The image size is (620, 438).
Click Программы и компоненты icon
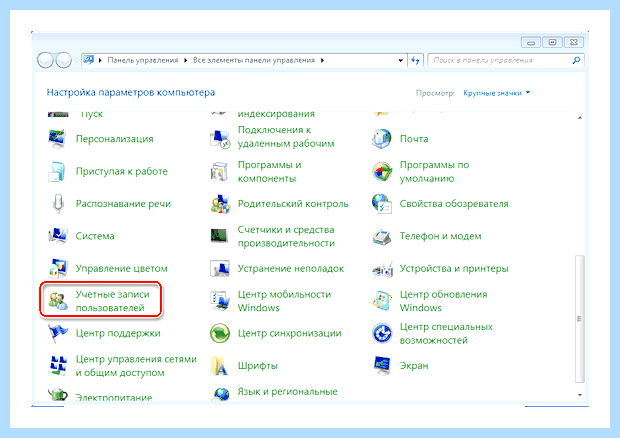pos(219,171)
